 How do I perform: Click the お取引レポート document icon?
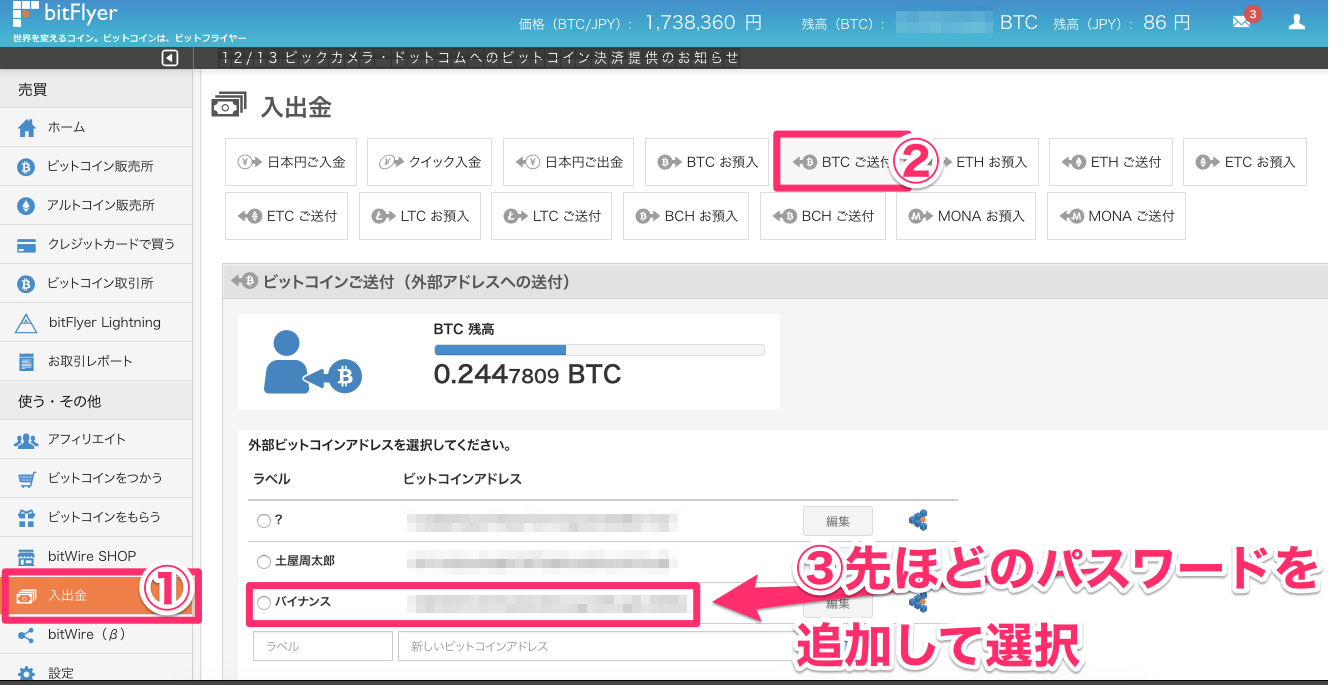tap(27, 361)
